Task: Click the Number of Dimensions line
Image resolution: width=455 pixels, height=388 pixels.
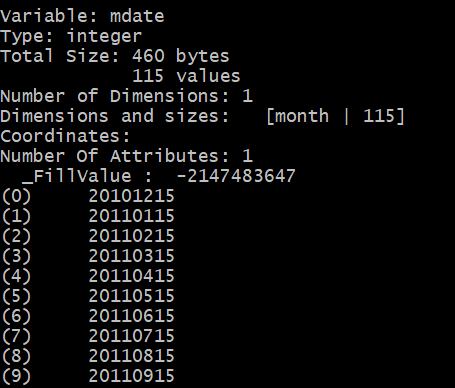Action: pos(126,96)
